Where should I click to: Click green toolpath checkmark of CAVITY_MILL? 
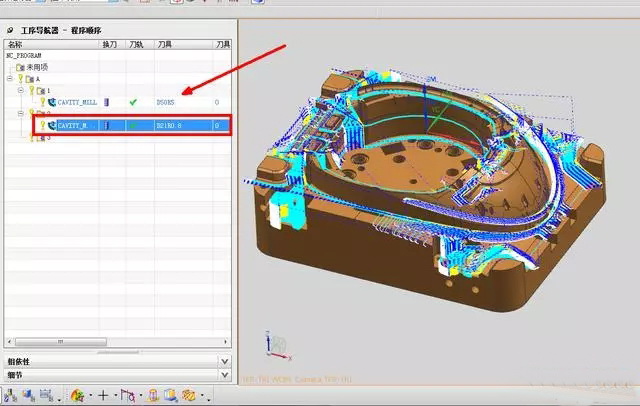pos(133,102)
